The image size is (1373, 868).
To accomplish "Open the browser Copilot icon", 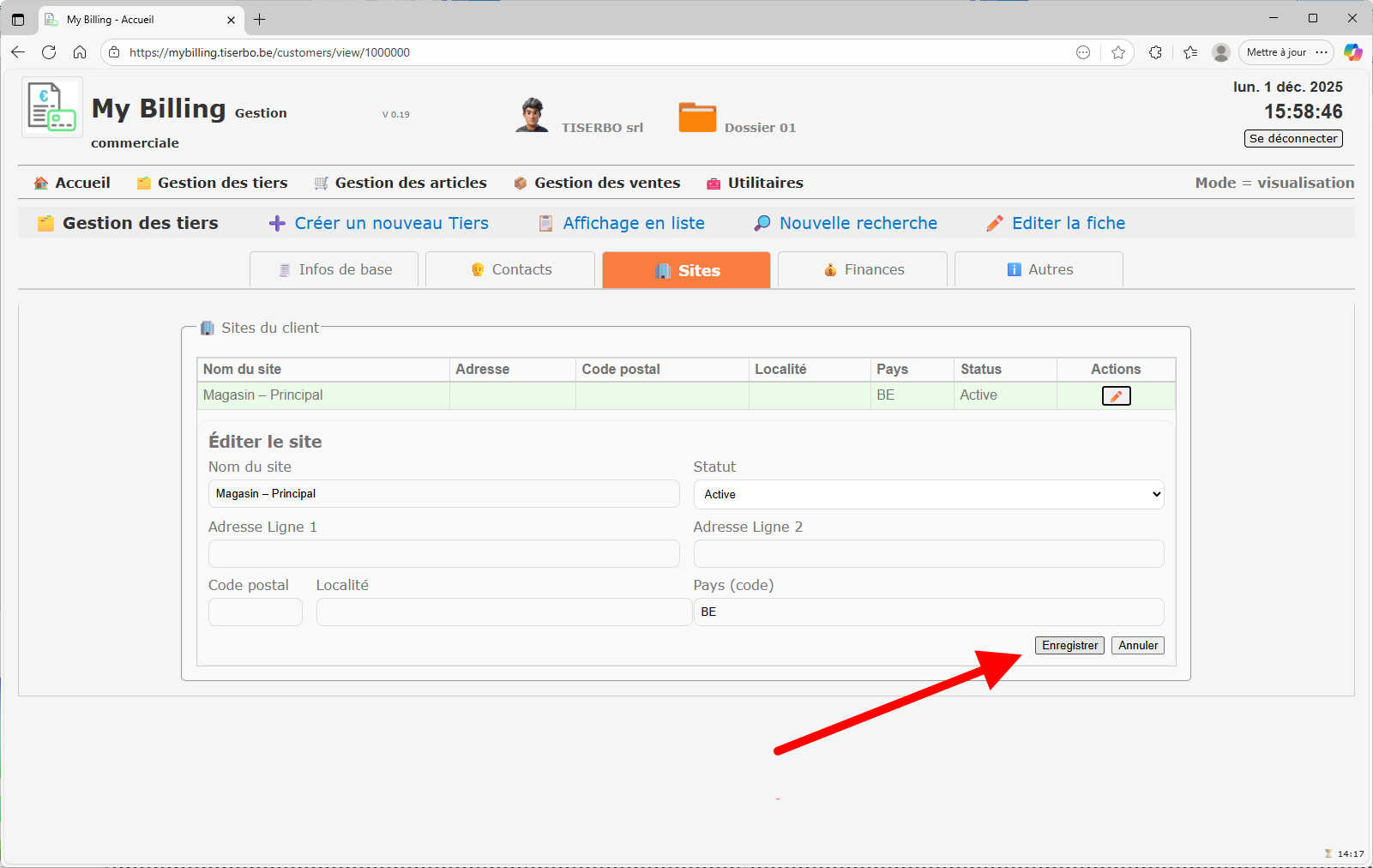I will coord(1352,52).
